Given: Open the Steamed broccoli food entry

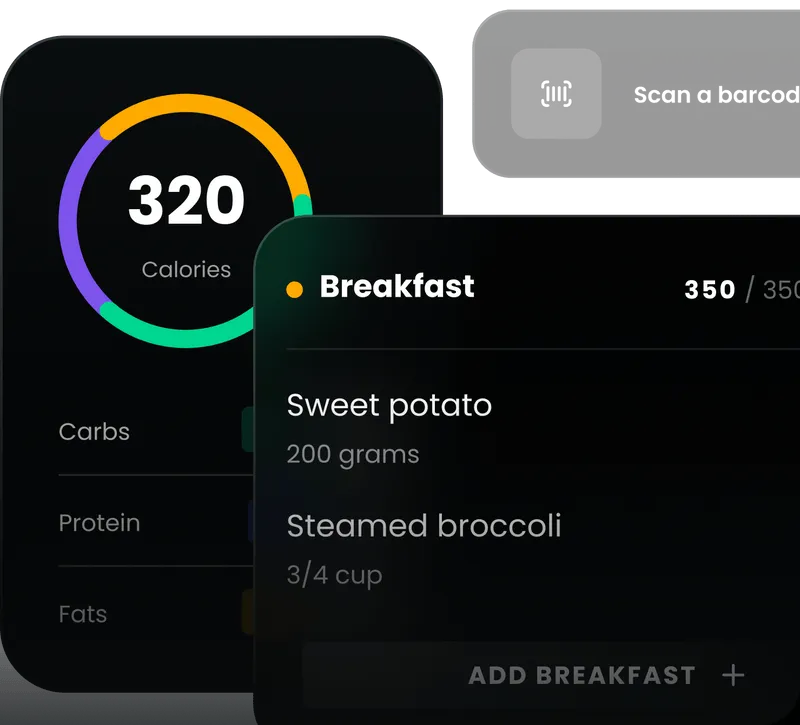Looking at the screenshot, I should (424, 525).
